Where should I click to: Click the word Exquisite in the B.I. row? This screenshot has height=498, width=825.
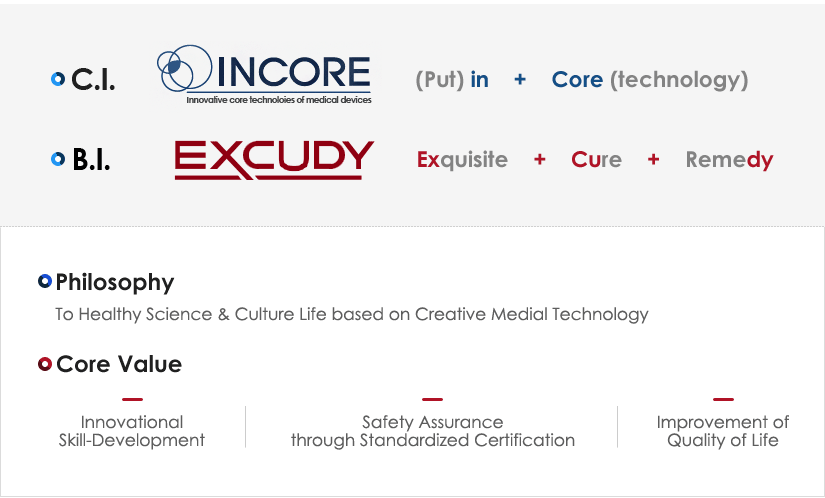pyautogui.click(x=462, y=159)
